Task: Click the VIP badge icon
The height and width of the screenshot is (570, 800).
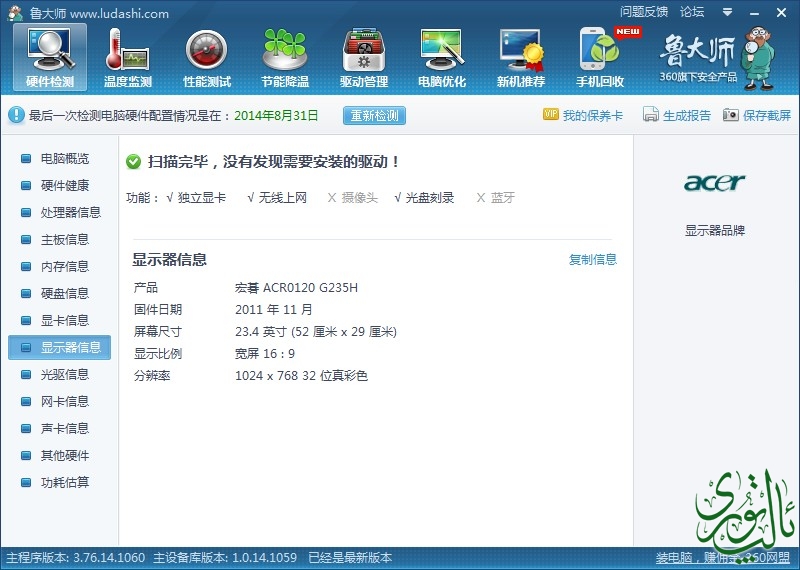Action: point(551,114)
